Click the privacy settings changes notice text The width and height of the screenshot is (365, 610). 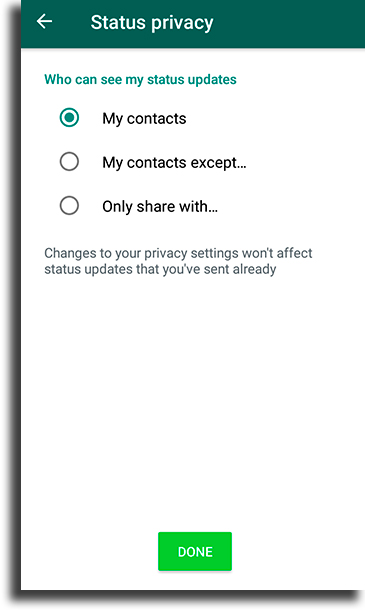178,261
